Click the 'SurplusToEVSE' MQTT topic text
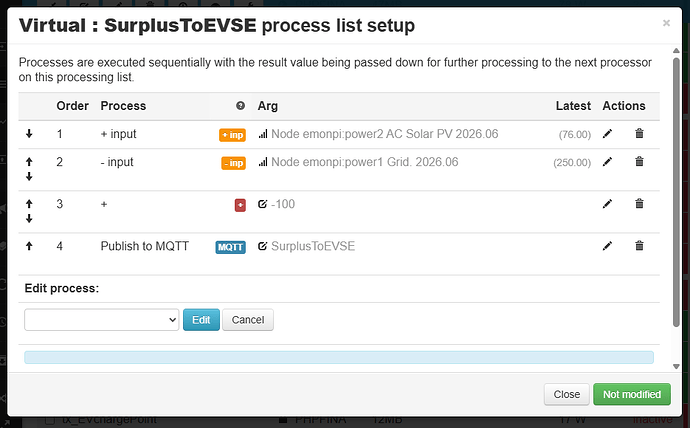690x428 pixels. coord(313,246)
